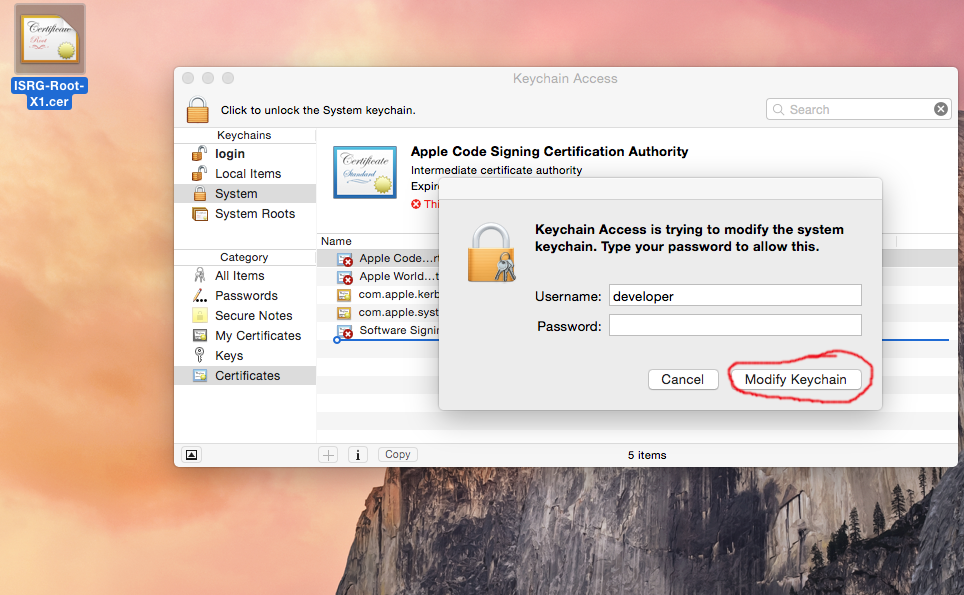
Task: Click the Username field containing developer
Action: pyautogui.click(x=735, y=296)
